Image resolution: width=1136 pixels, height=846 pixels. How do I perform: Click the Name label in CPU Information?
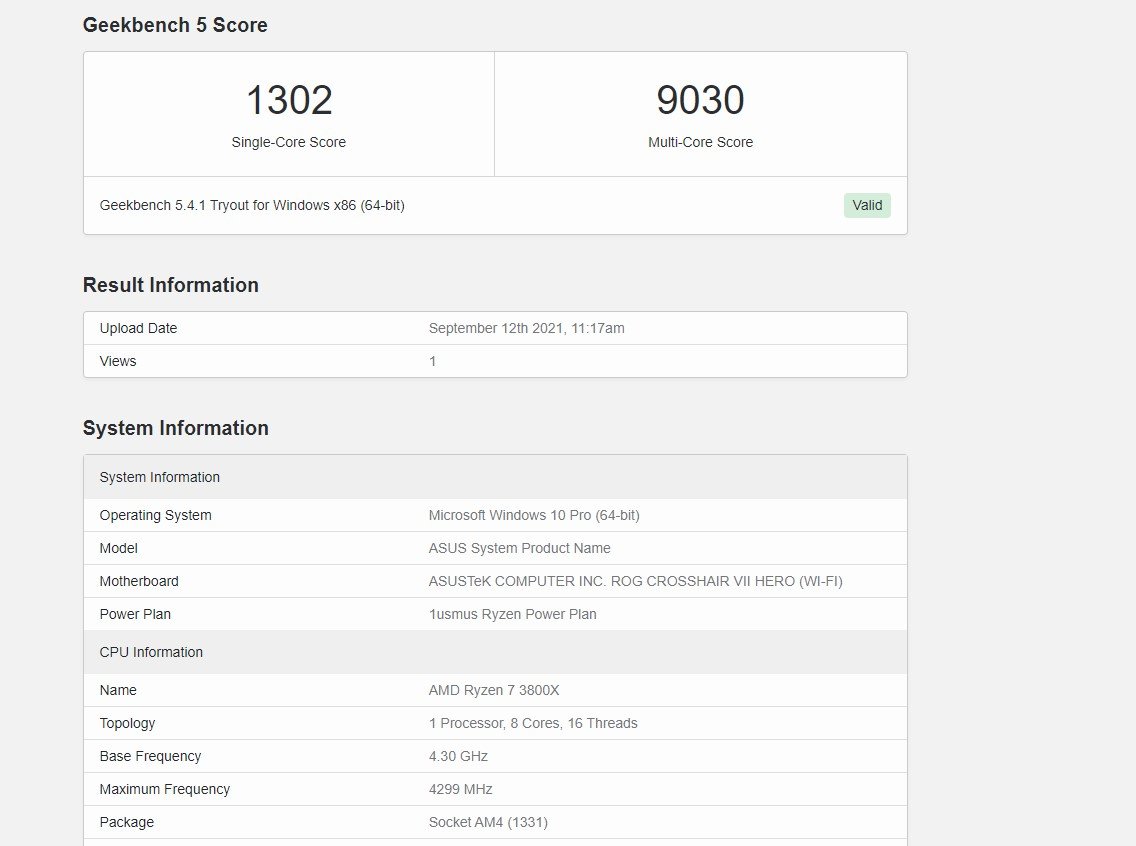point(118,690)
